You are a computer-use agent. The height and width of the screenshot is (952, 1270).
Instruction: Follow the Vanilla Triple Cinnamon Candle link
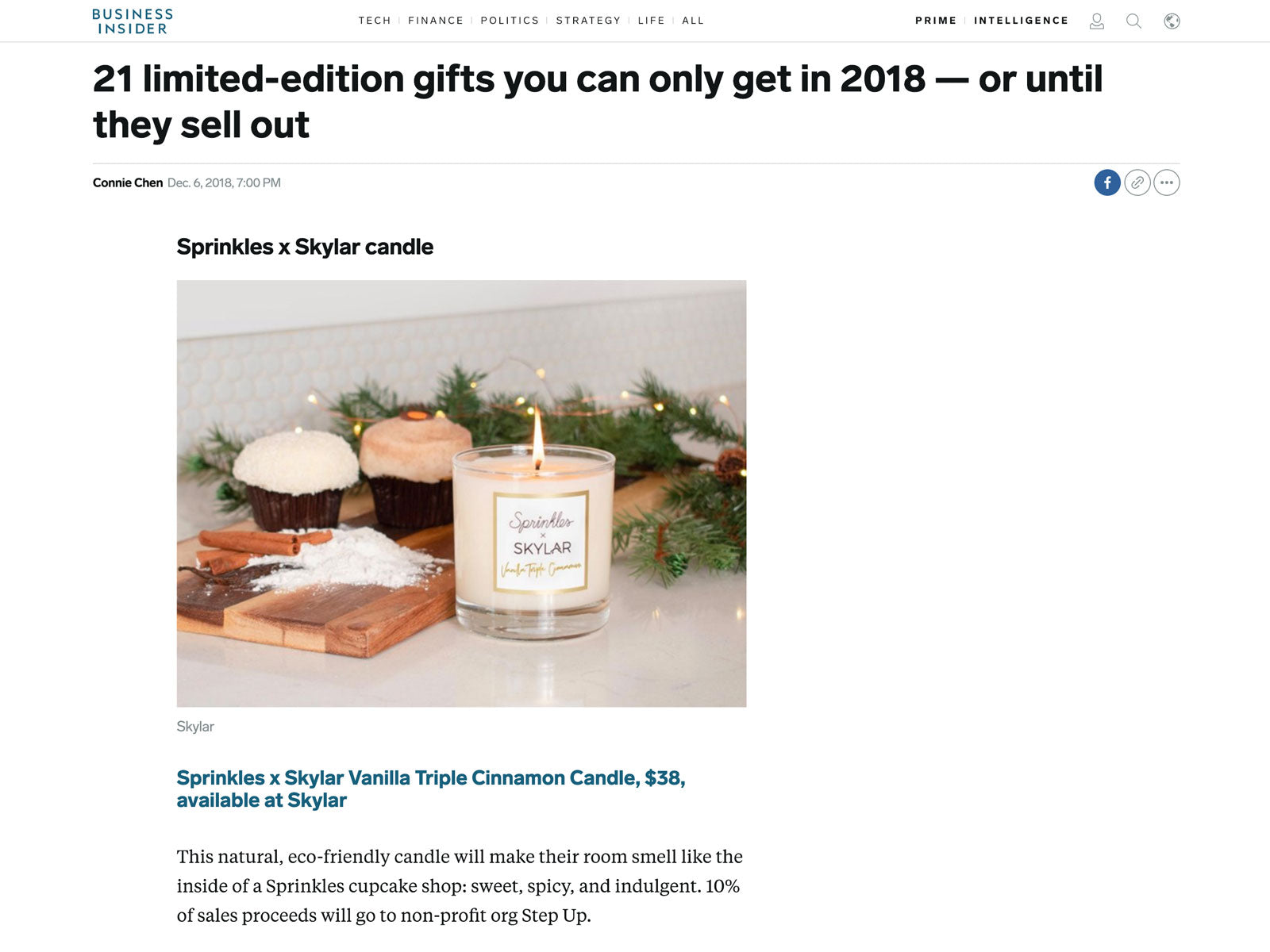pyautogui.click(x=431, y=789)
